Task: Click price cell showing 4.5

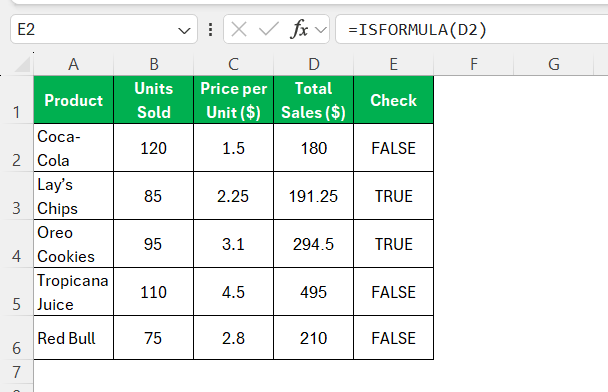Action: pos(233,292)
